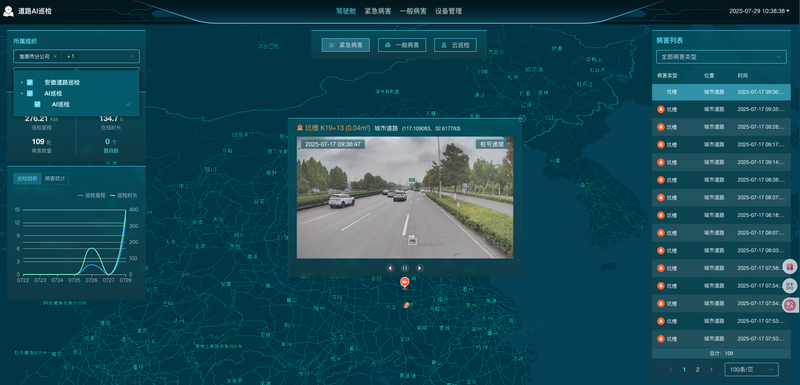
Task: Select the 病害统计 tab
Action: 55,178
